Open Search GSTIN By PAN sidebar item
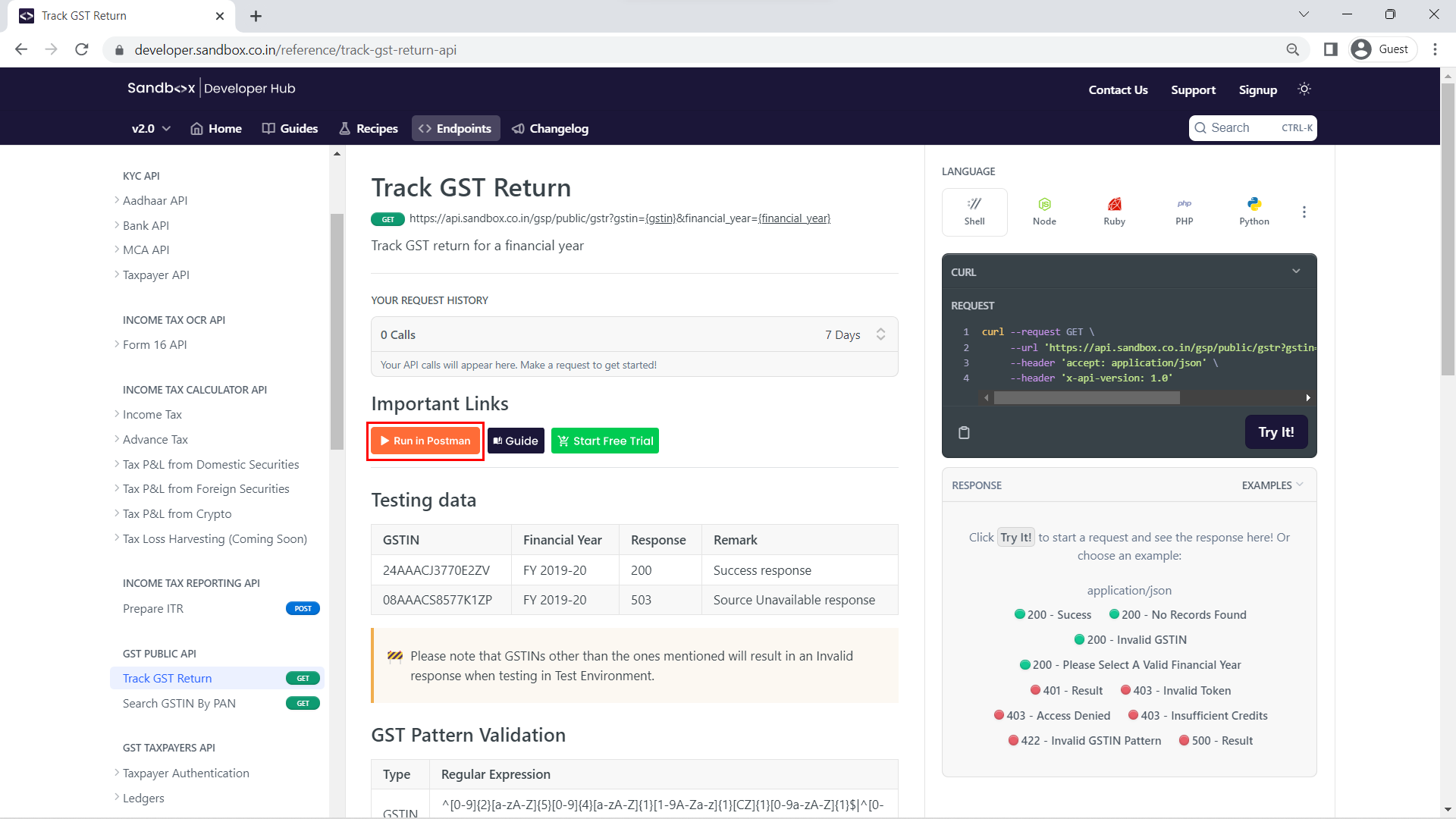The height and width of the screenshot is (819, 1456). (218, 703)
